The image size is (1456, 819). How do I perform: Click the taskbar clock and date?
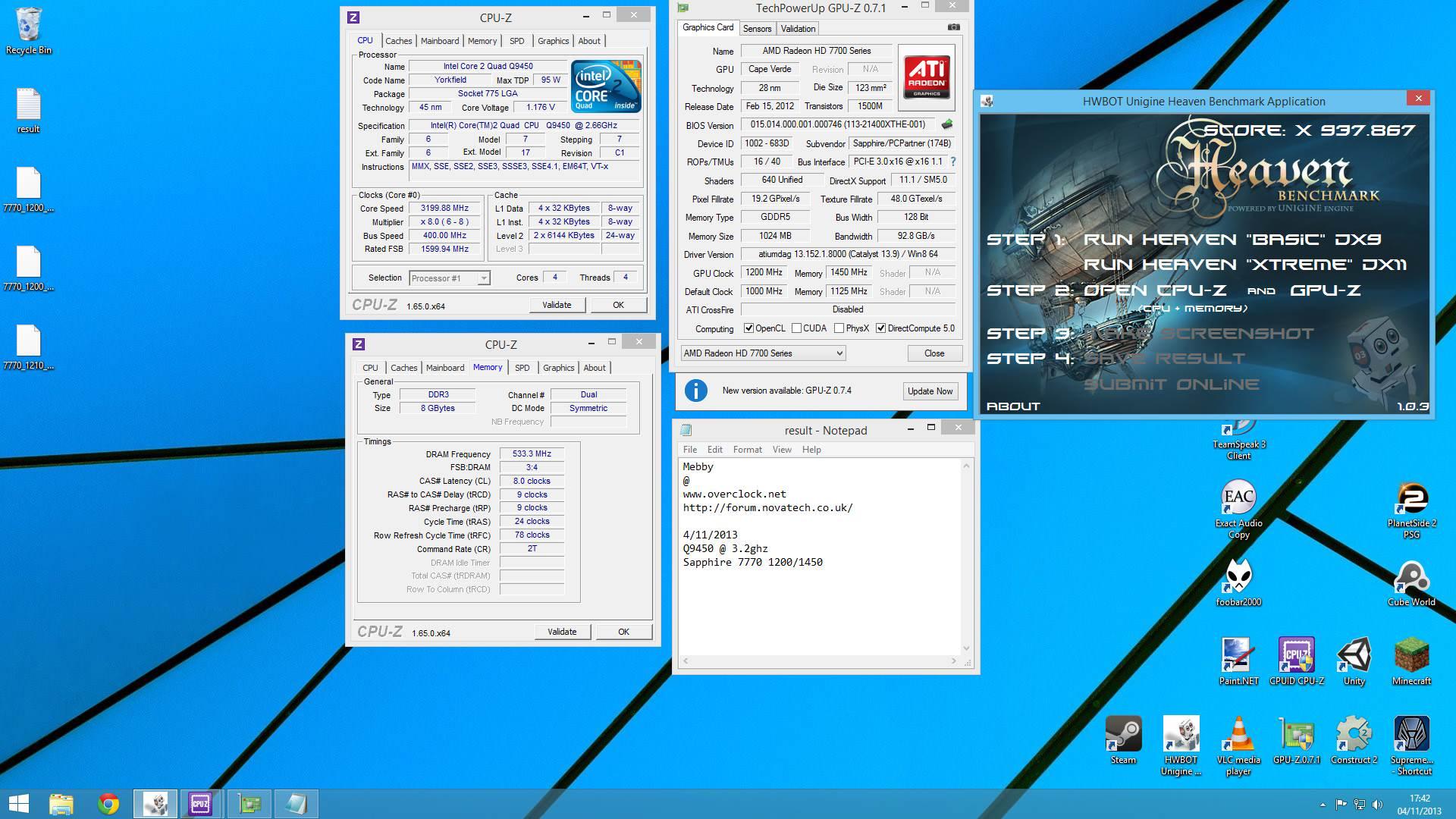[x=1419, y=805]
